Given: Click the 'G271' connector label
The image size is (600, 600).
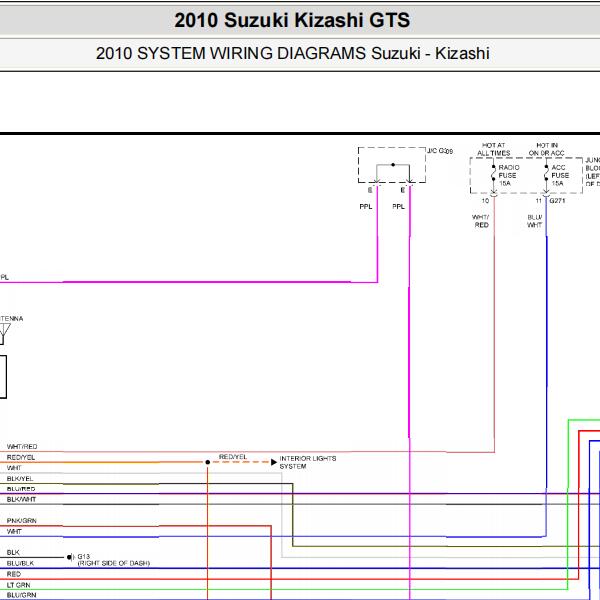Looking at the screenshot, I should [557, 201].
